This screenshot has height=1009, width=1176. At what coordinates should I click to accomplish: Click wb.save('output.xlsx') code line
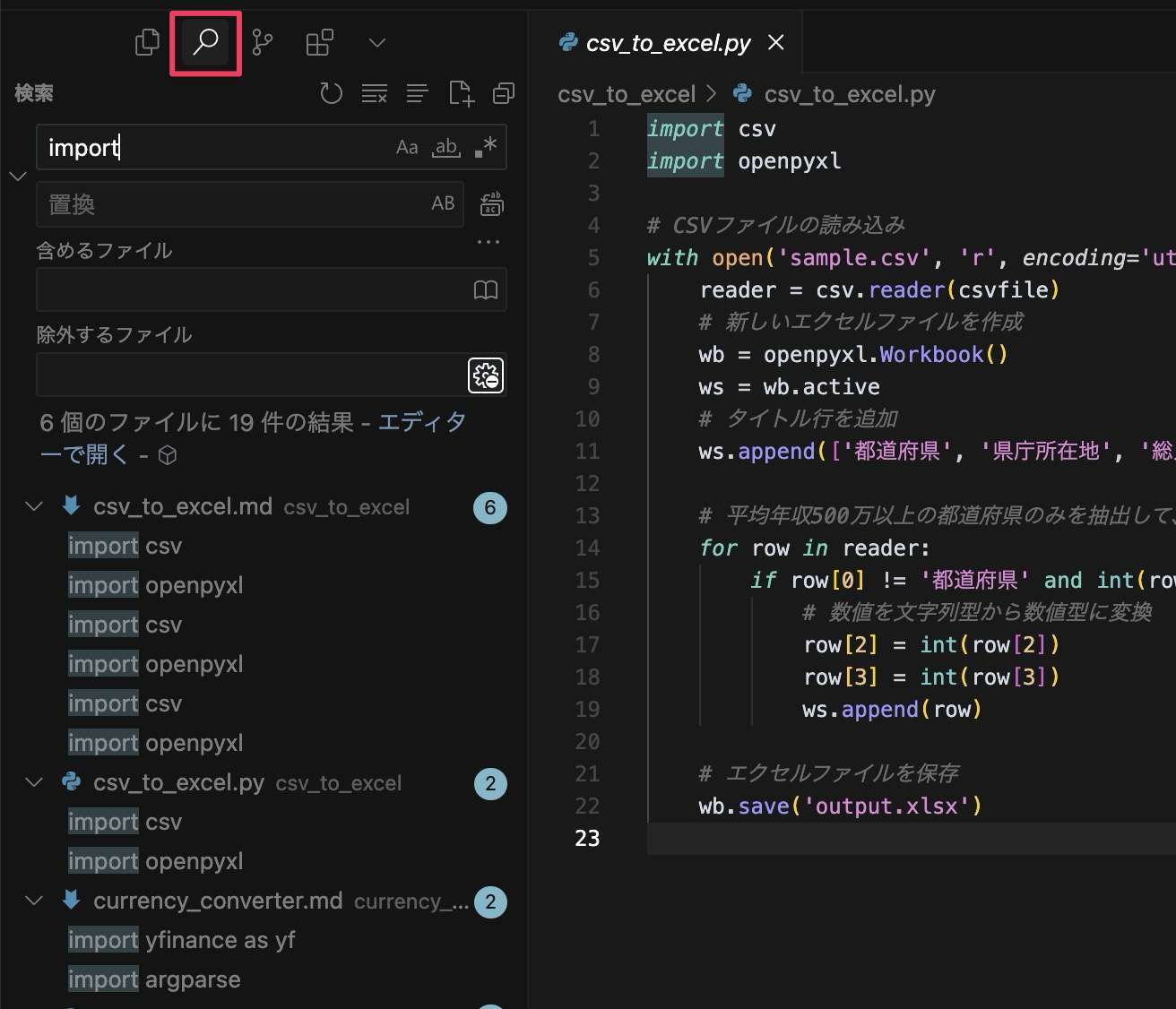840,806
